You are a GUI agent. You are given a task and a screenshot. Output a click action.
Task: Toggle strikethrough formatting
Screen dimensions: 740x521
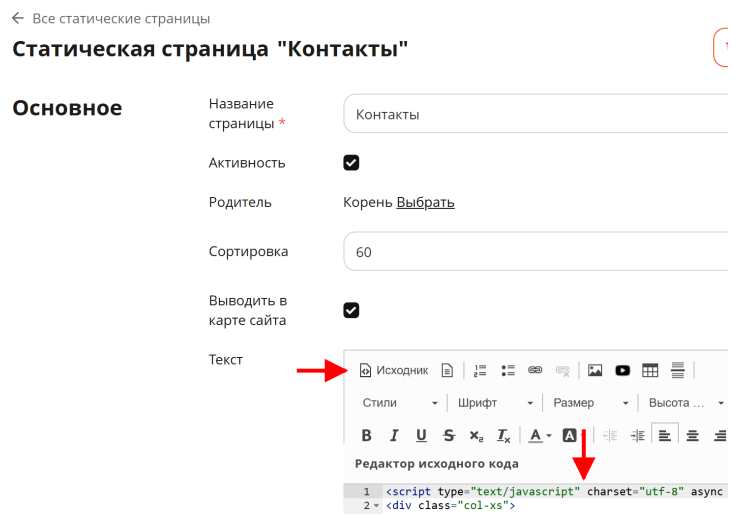coord(449,435)
